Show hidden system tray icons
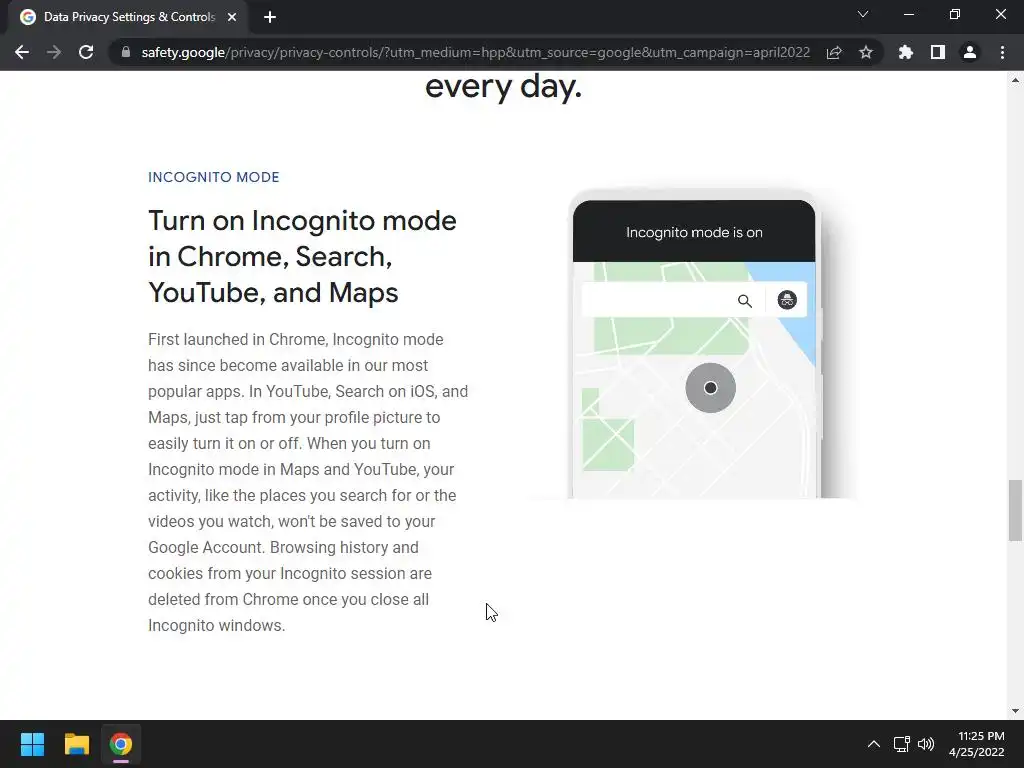 coord(873,744)
